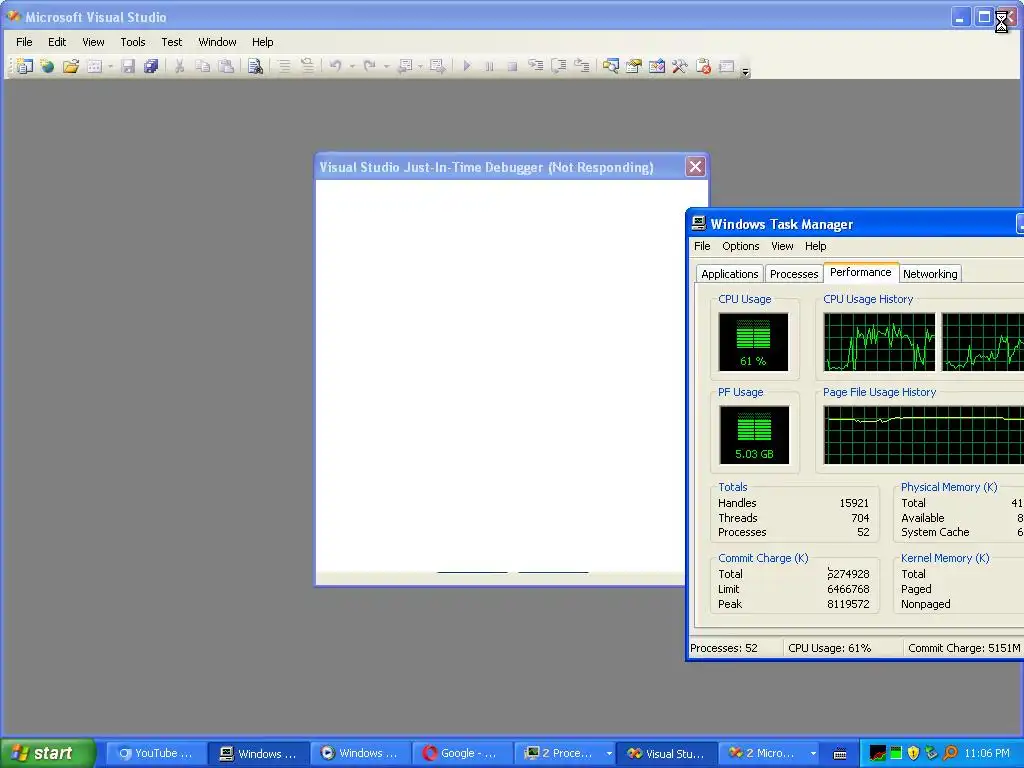The height and width of the screenshot is (768, 1024).
Task: Click the Copy icon in toolbar
Action: tap(202, 66)
